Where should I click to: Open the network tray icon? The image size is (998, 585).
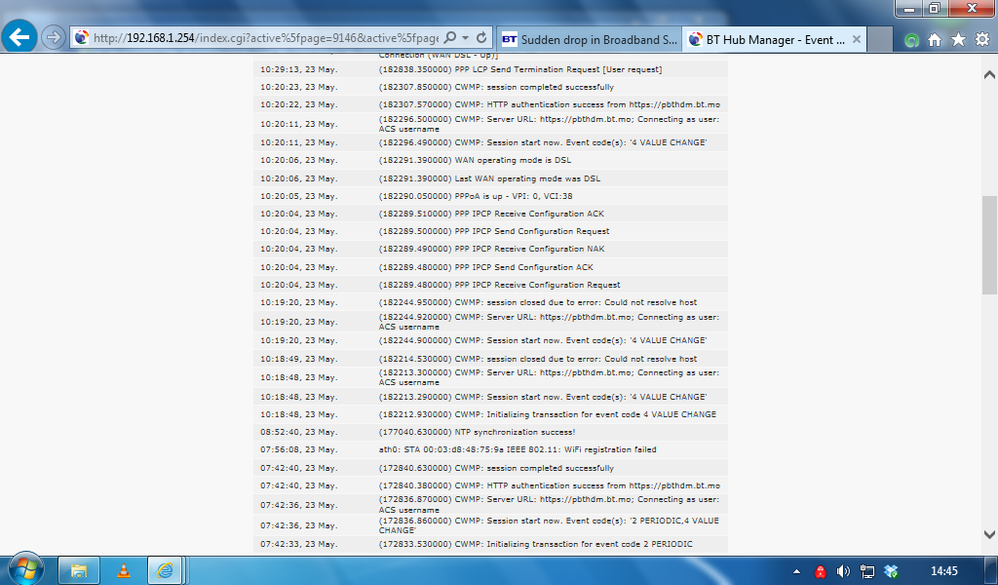(x=867, y=571)
